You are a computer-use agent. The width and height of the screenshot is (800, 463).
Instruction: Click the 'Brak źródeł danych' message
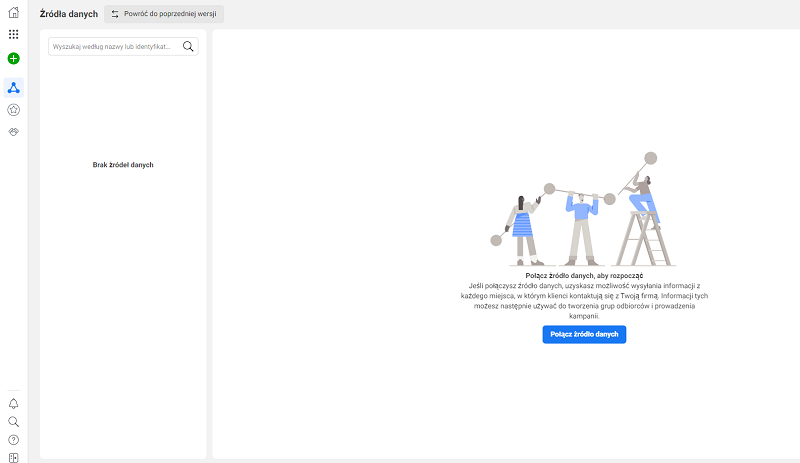point(123,165)
